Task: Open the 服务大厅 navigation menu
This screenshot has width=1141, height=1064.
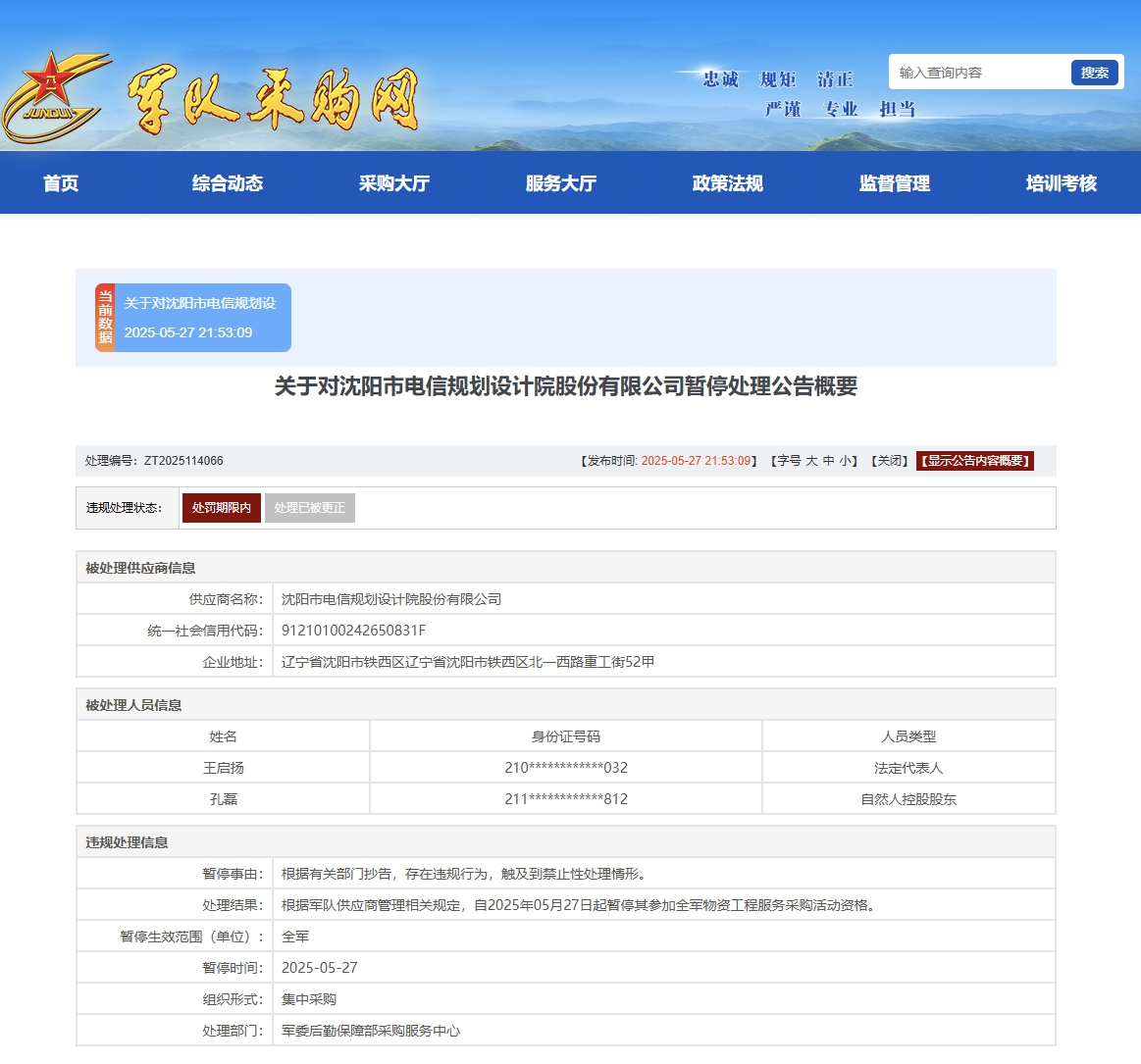Action: click(561, 183)
